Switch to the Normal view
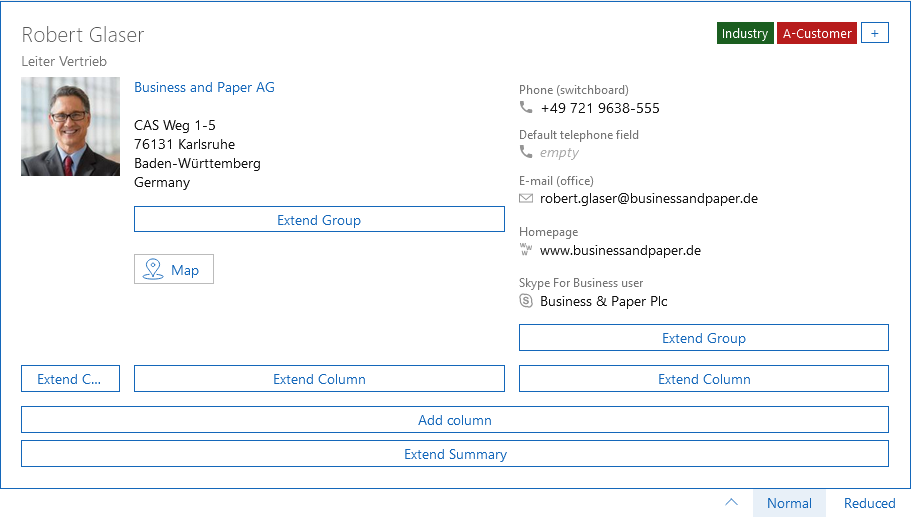911x517 pixels. [x=789, y=503]
